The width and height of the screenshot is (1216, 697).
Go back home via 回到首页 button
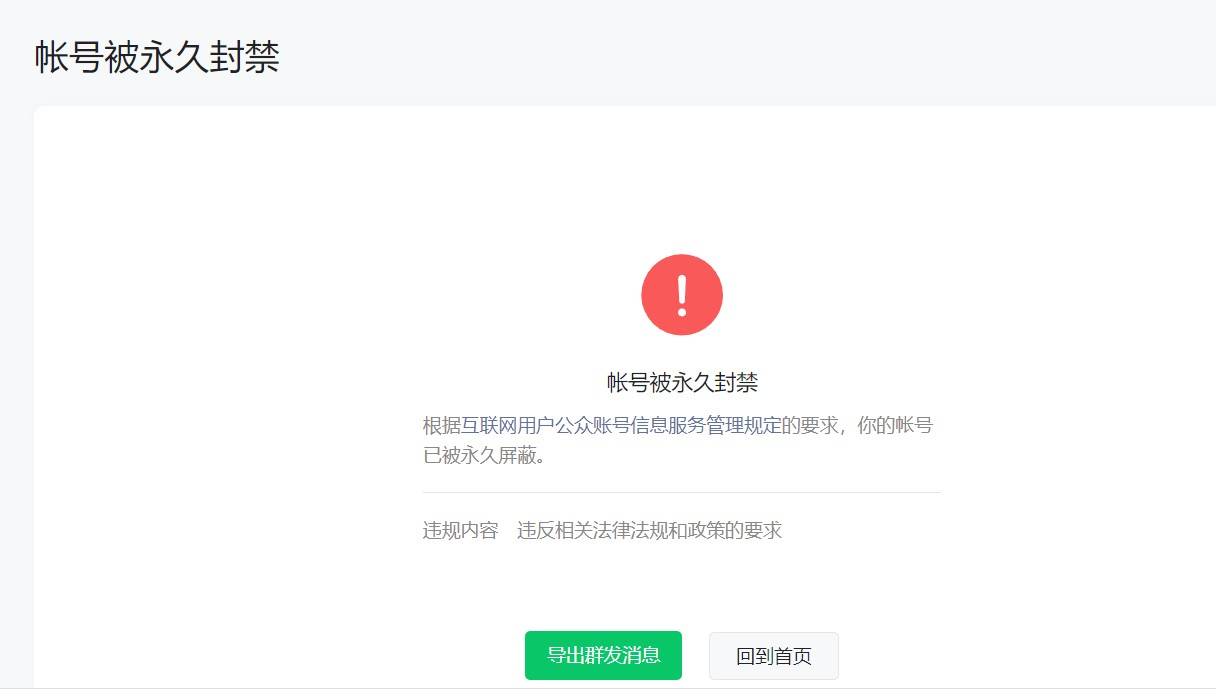pyautogui.click(x=774, y=656)
